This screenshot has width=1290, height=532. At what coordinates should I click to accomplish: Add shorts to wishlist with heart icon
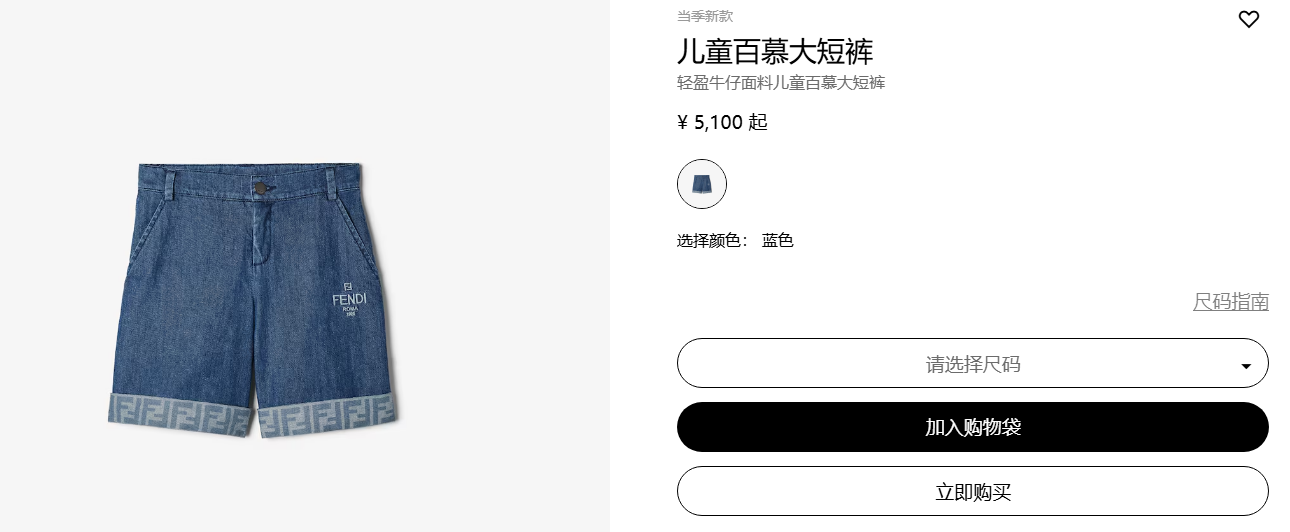click(1248, 19)
